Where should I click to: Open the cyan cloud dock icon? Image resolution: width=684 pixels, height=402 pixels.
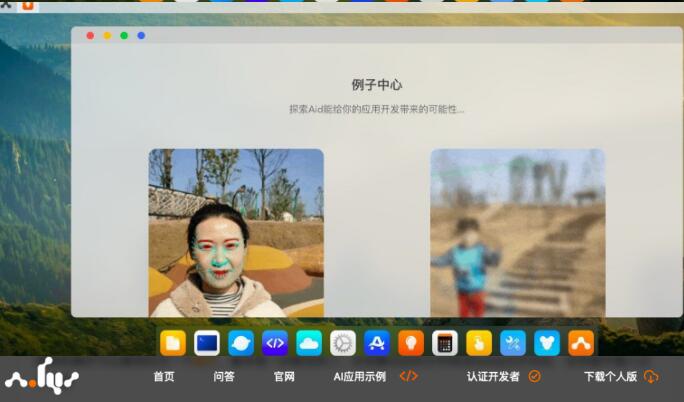tap(309, 343)
